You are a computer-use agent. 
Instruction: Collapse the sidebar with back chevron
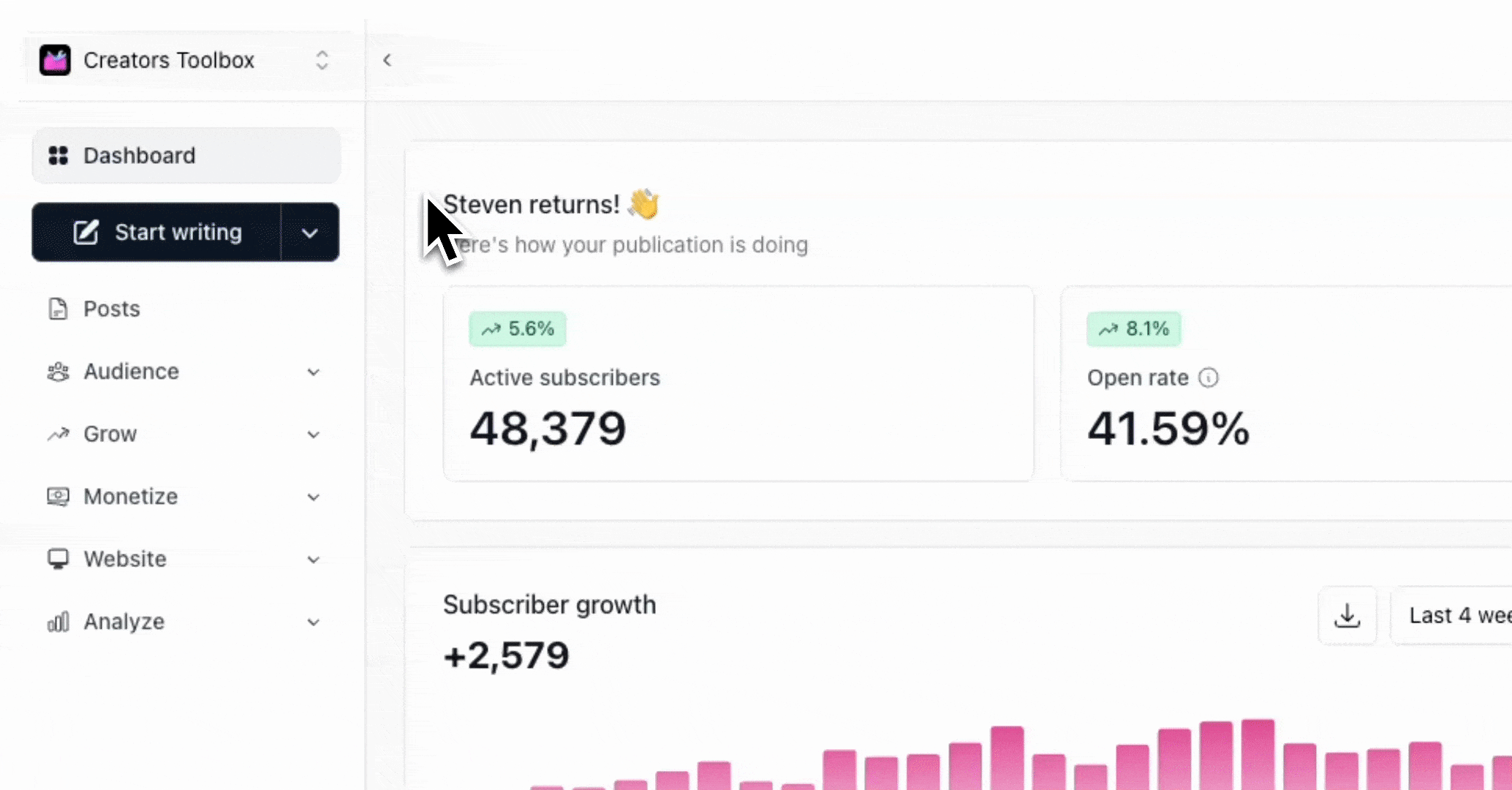[388, 60]
